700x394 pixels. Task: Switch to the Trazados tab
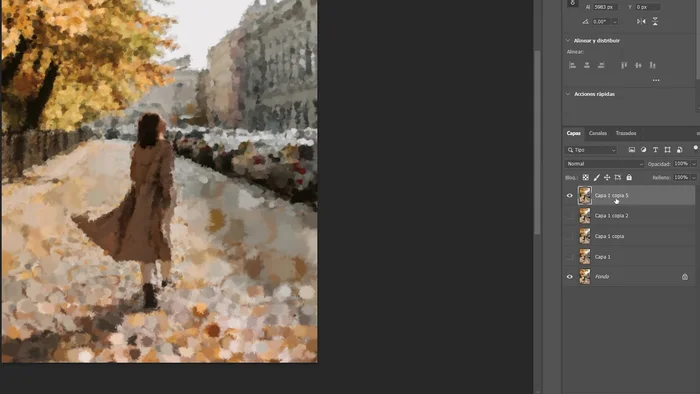(x=626, y=133)
